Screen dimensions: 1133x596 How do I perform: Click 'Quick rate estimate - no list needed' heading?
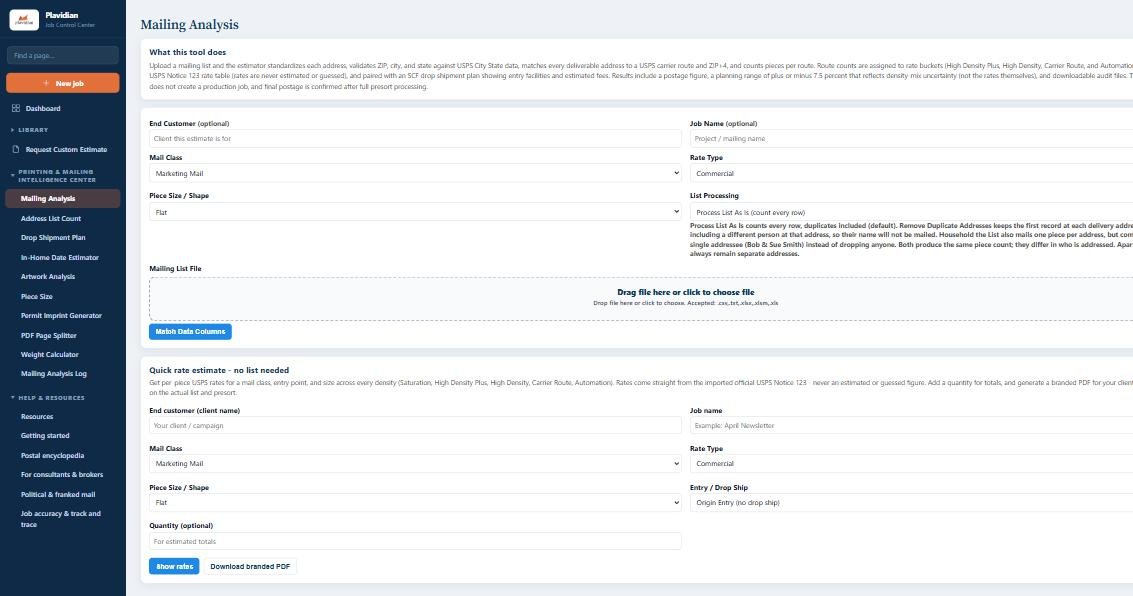[x=219, y=370]
